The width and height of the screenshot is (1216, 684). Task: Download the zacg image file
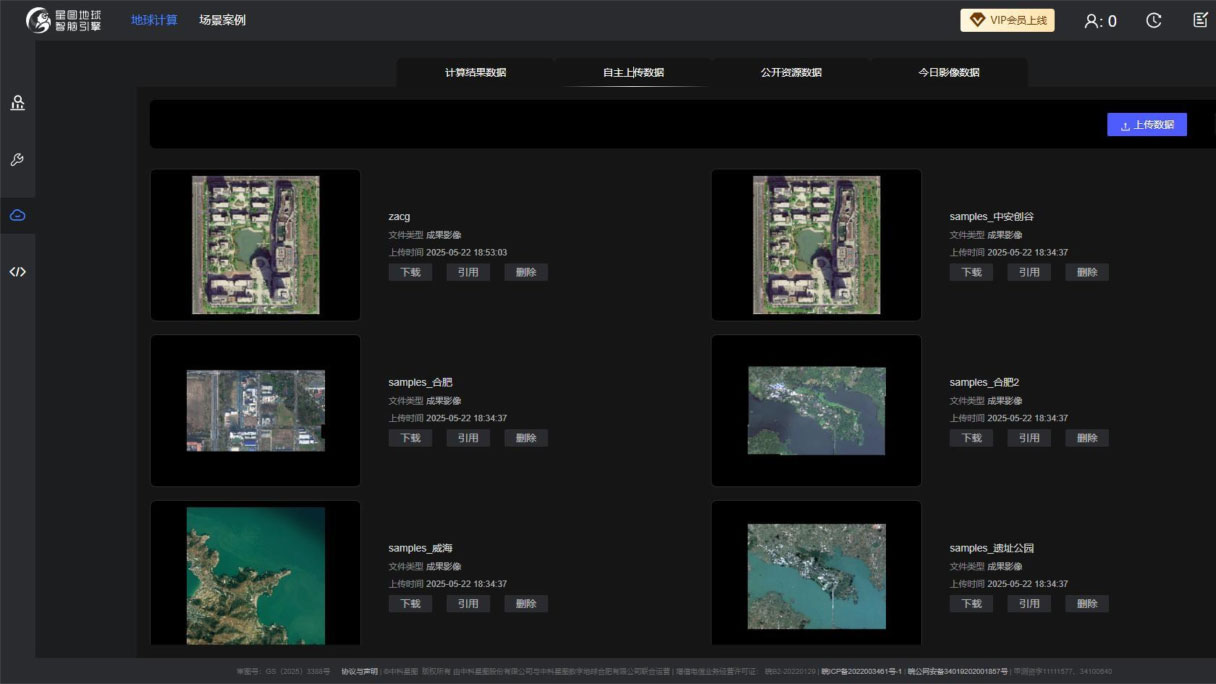pos(410,272)
